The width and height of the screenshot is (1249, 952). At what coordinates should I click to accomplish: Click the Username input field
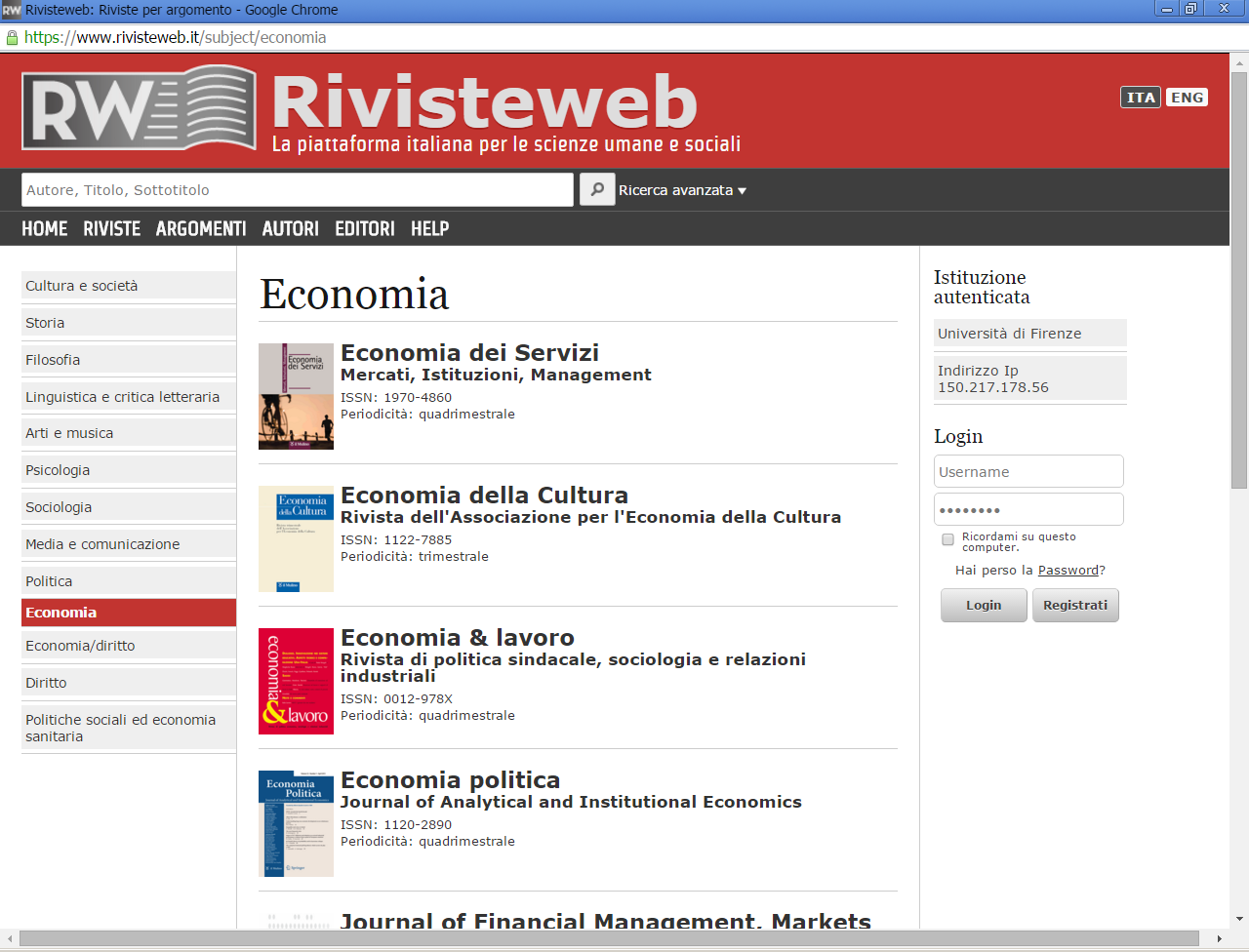point(1028,471)
